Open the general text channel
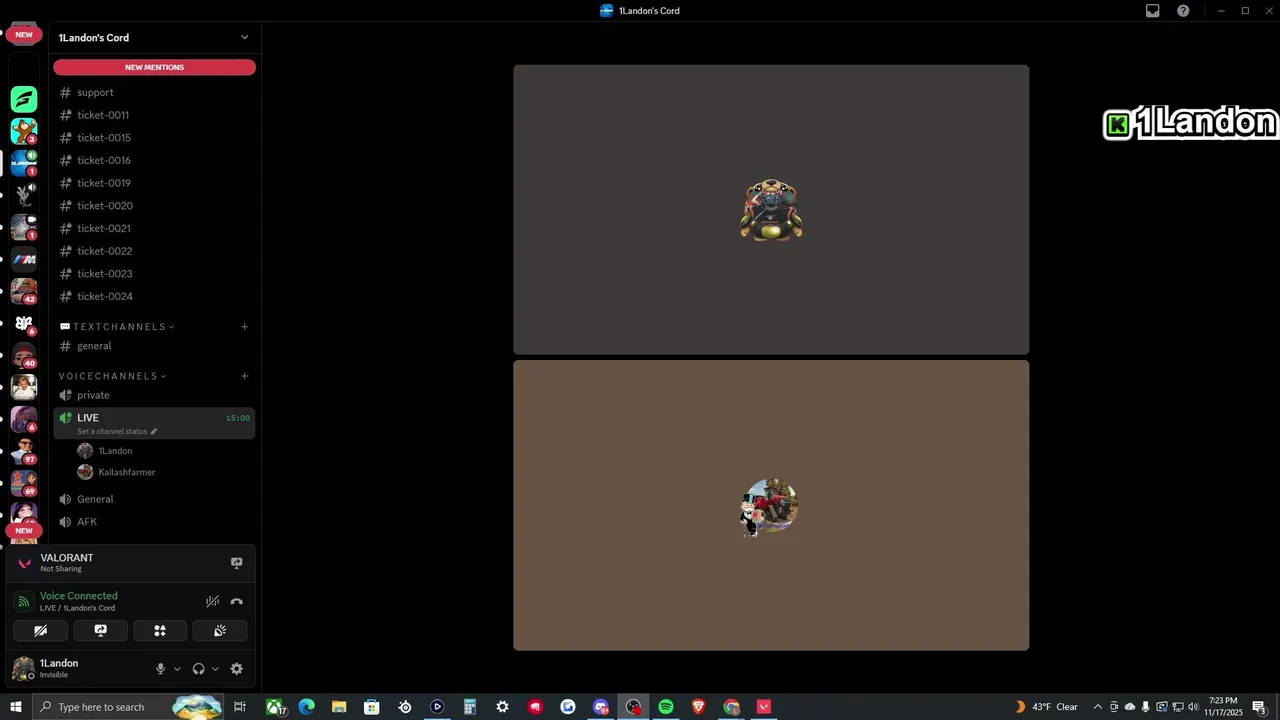Screen dimensions: 1280x720 pyautogui.click(x=154, y=346)
